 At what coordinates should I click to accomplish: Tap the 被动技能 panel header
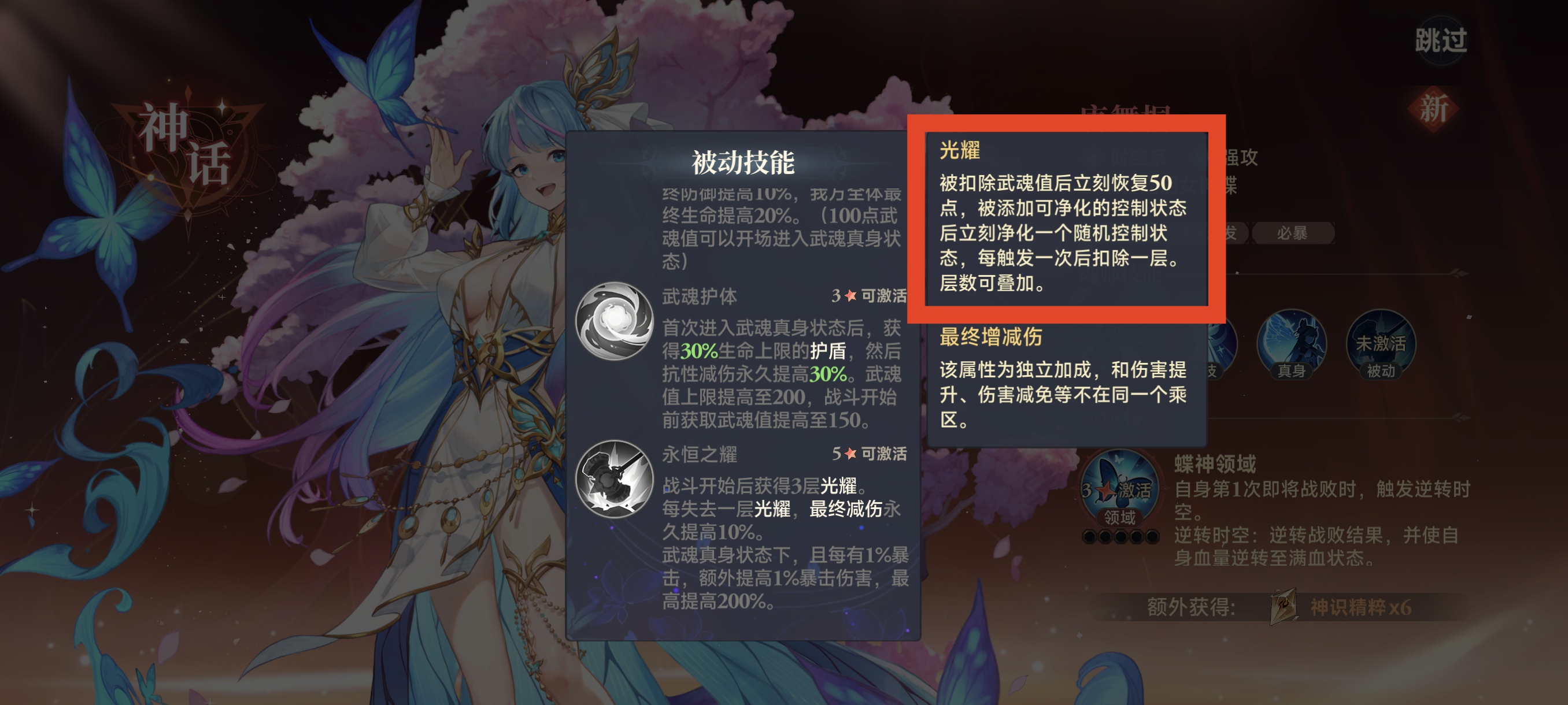742,162
